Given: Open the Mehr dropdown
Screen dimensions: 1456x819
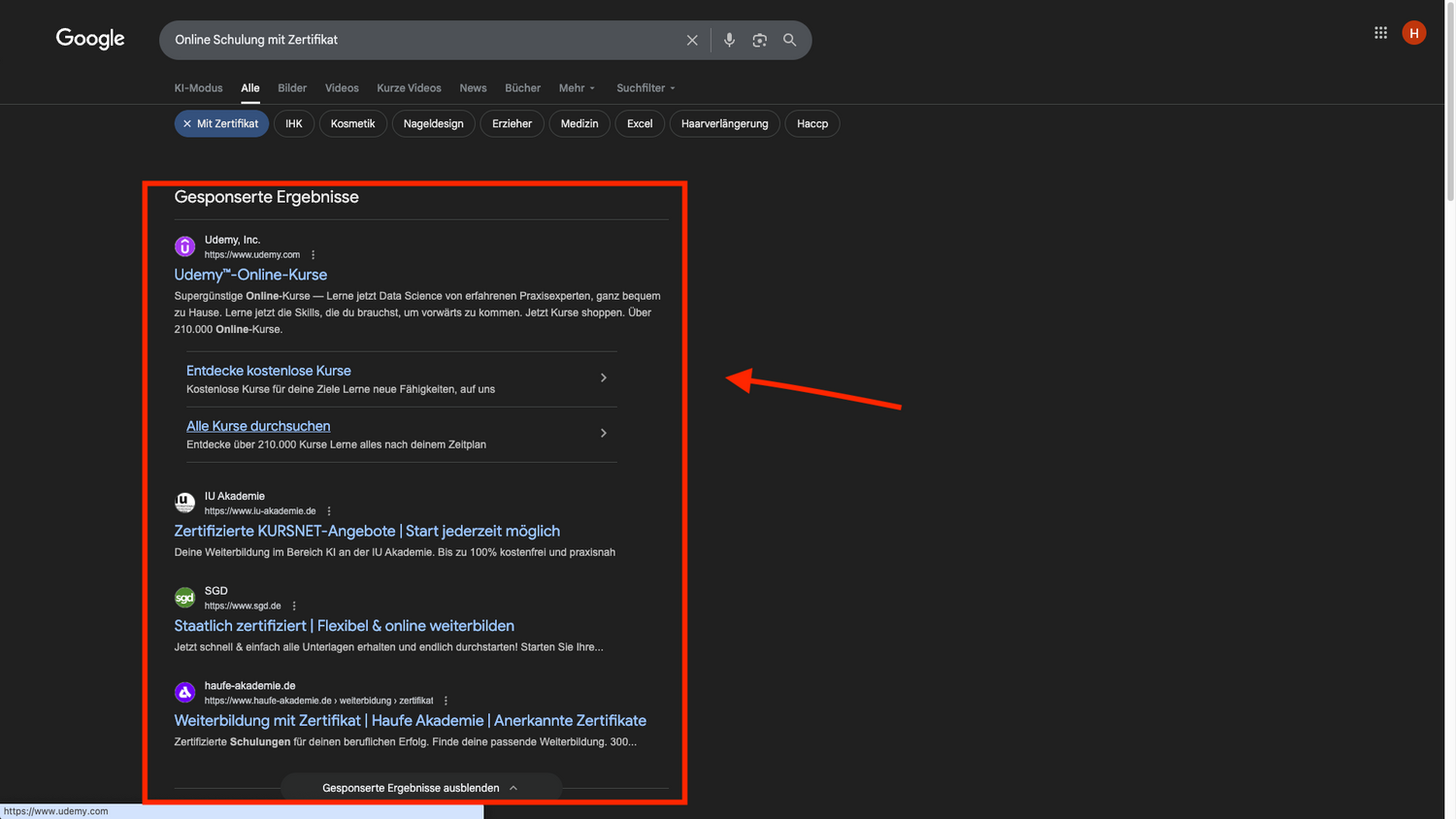Looking at the screenshot, I should [x=577, y=88].
